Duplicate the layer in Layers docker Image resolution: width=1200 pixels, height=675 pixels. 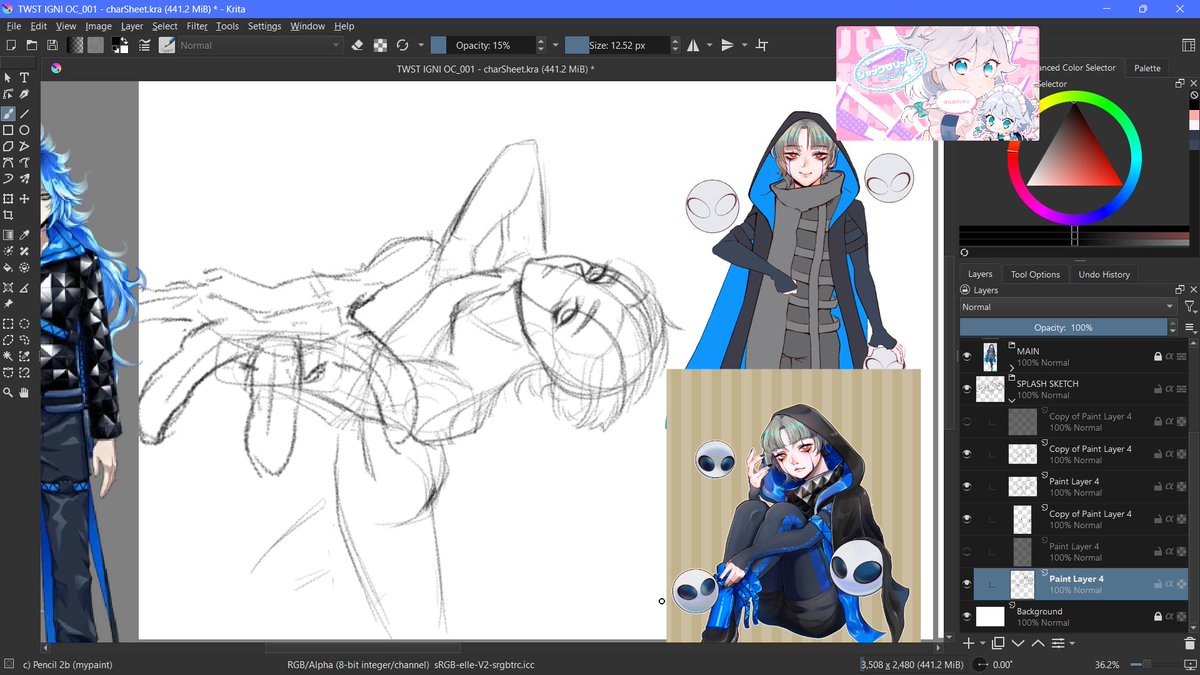(x=998, y=643)
